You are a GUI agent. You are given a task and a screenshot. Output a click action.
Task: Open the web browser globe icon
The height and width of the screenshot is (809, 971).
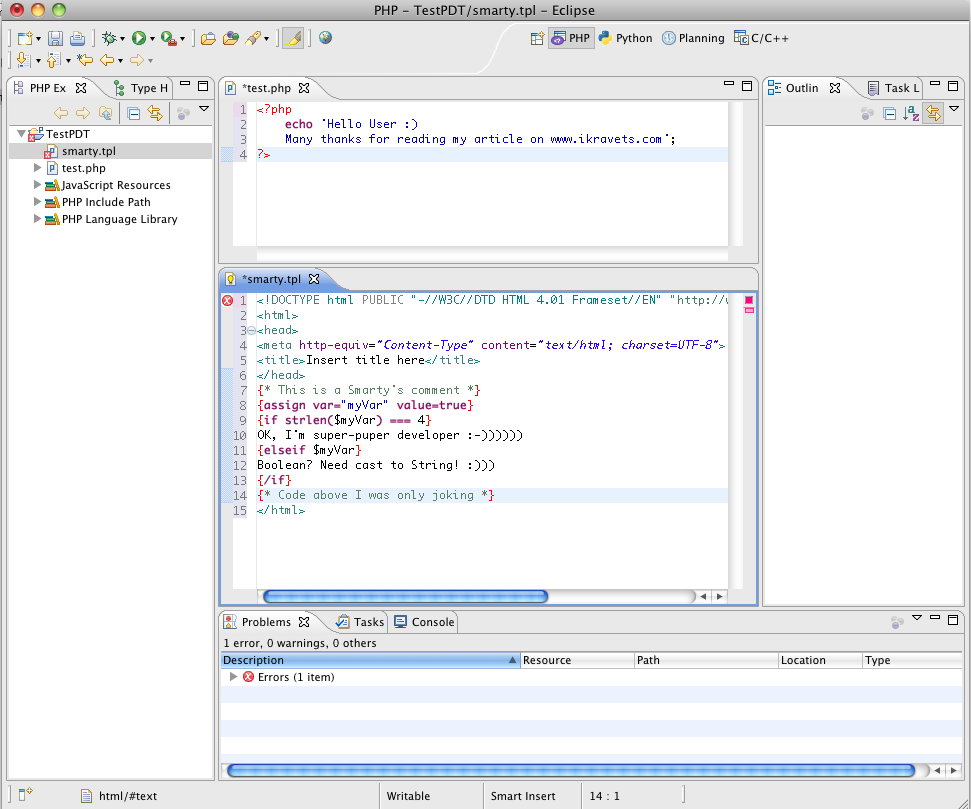point(325,38)
